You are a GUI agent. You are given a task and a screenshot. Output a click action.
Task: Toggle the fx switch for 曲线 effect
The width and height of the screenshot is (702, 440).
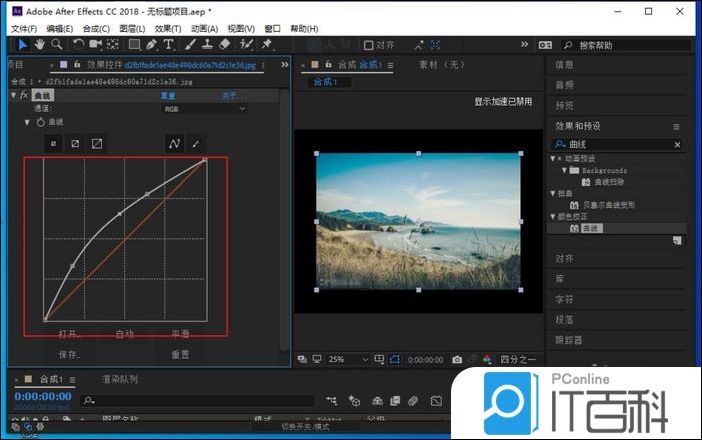click(x=23, y=96)
